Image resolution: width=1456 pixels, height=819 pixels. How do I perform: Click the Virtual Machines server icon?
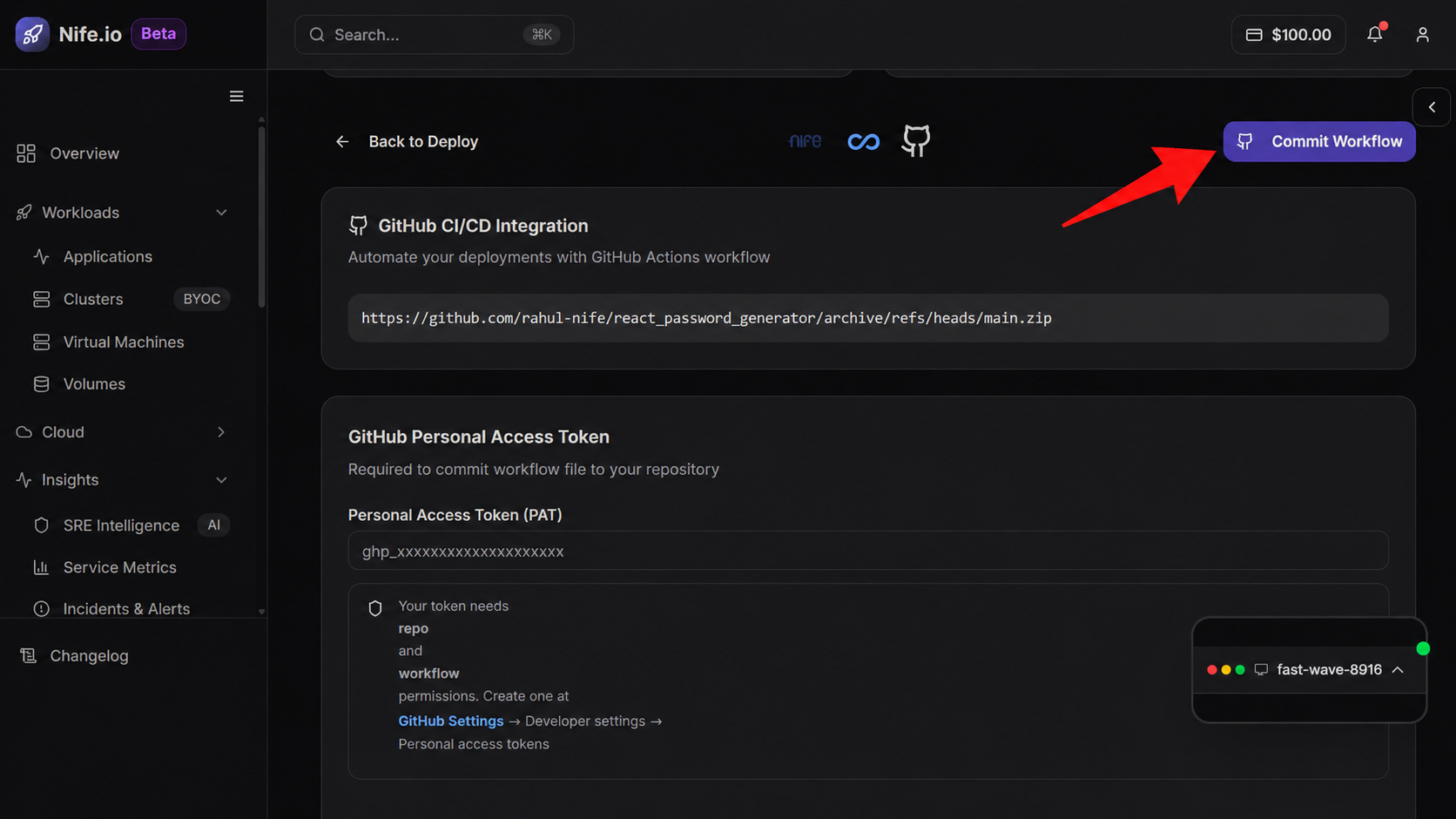click(41, 342)
